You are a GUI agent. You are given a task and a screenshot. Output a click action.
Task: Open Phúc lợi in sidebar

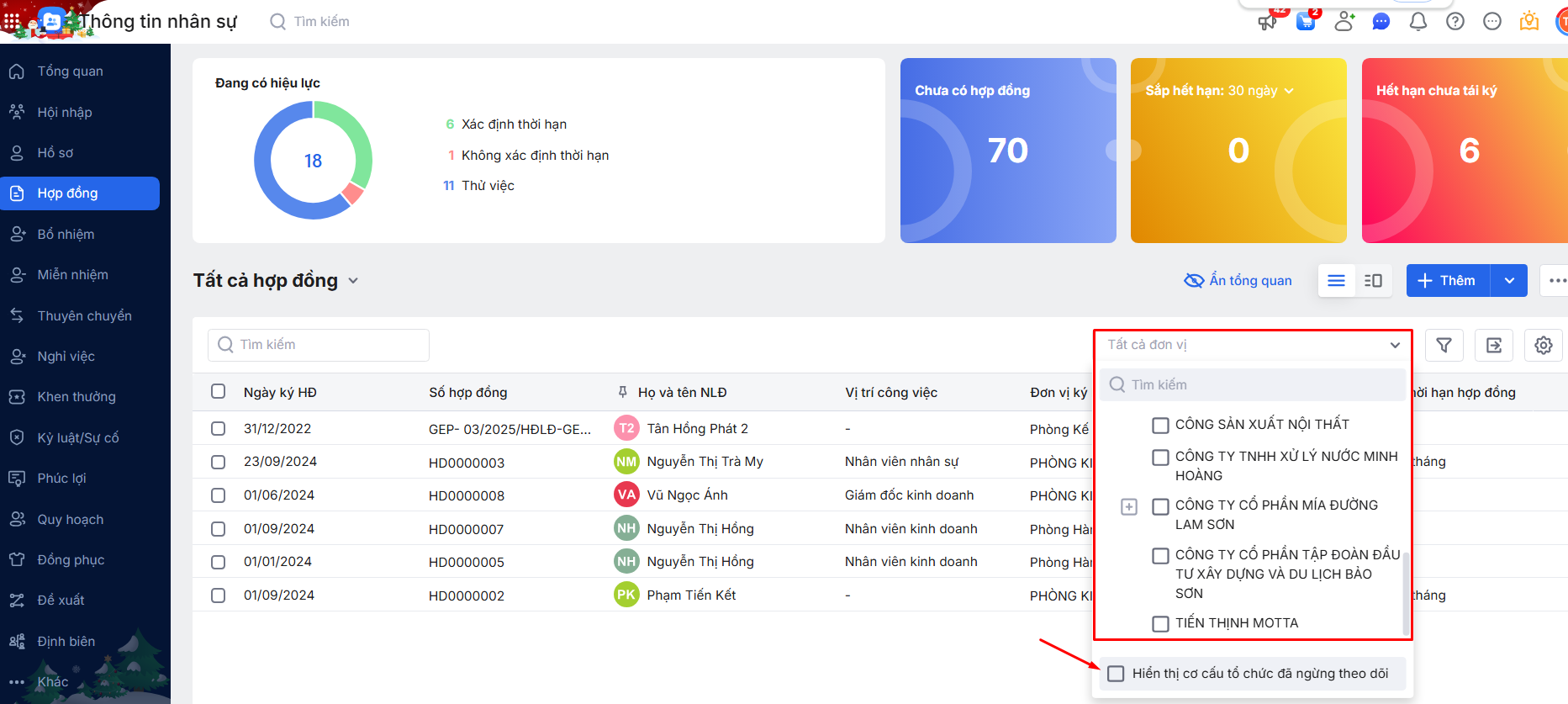click(x=80, y=478)
